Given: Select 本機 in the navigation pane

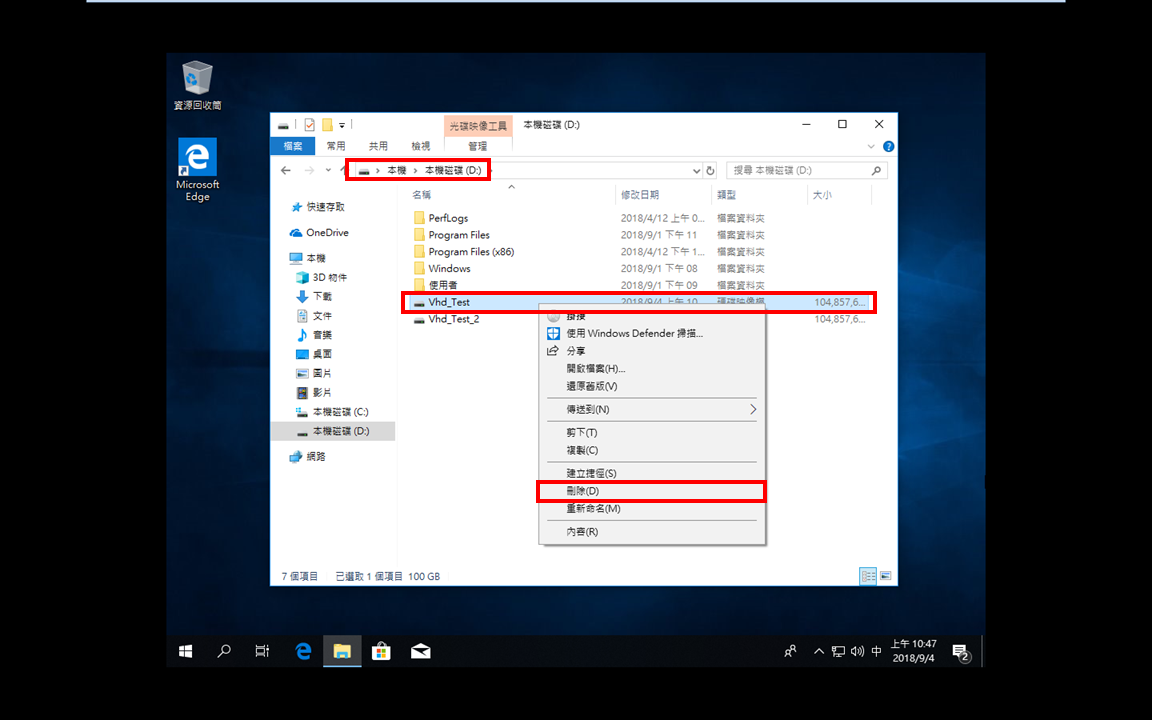Looking at the screenshot, I should tap(316, 259).
